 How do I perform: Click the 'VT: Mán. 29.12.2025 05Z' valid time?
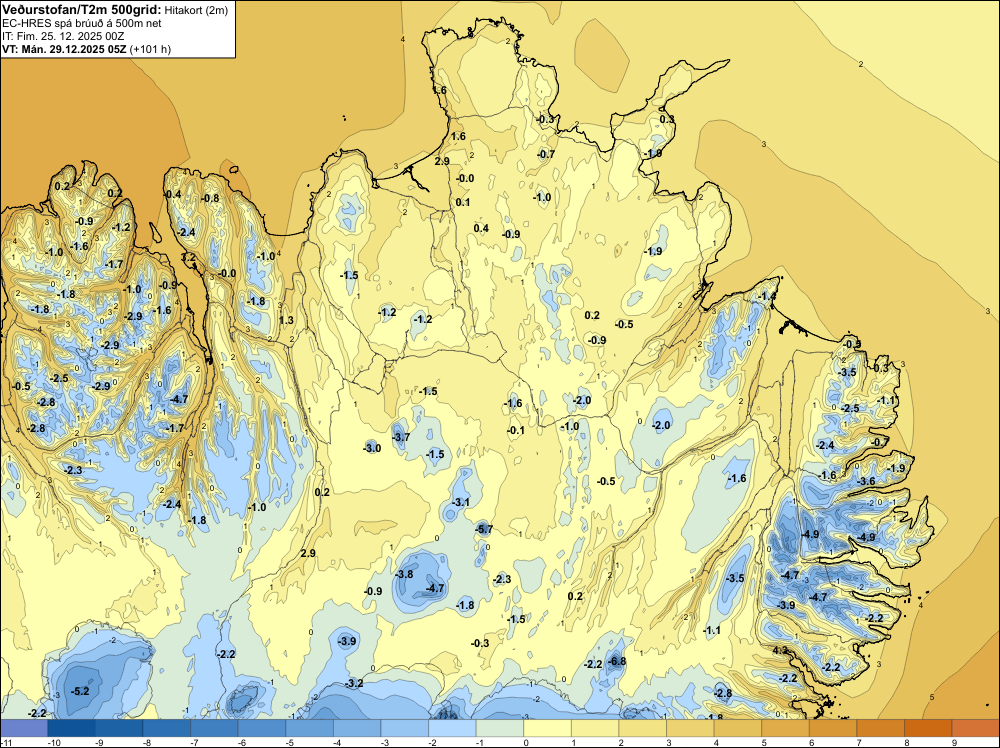(x=64, y=49)
